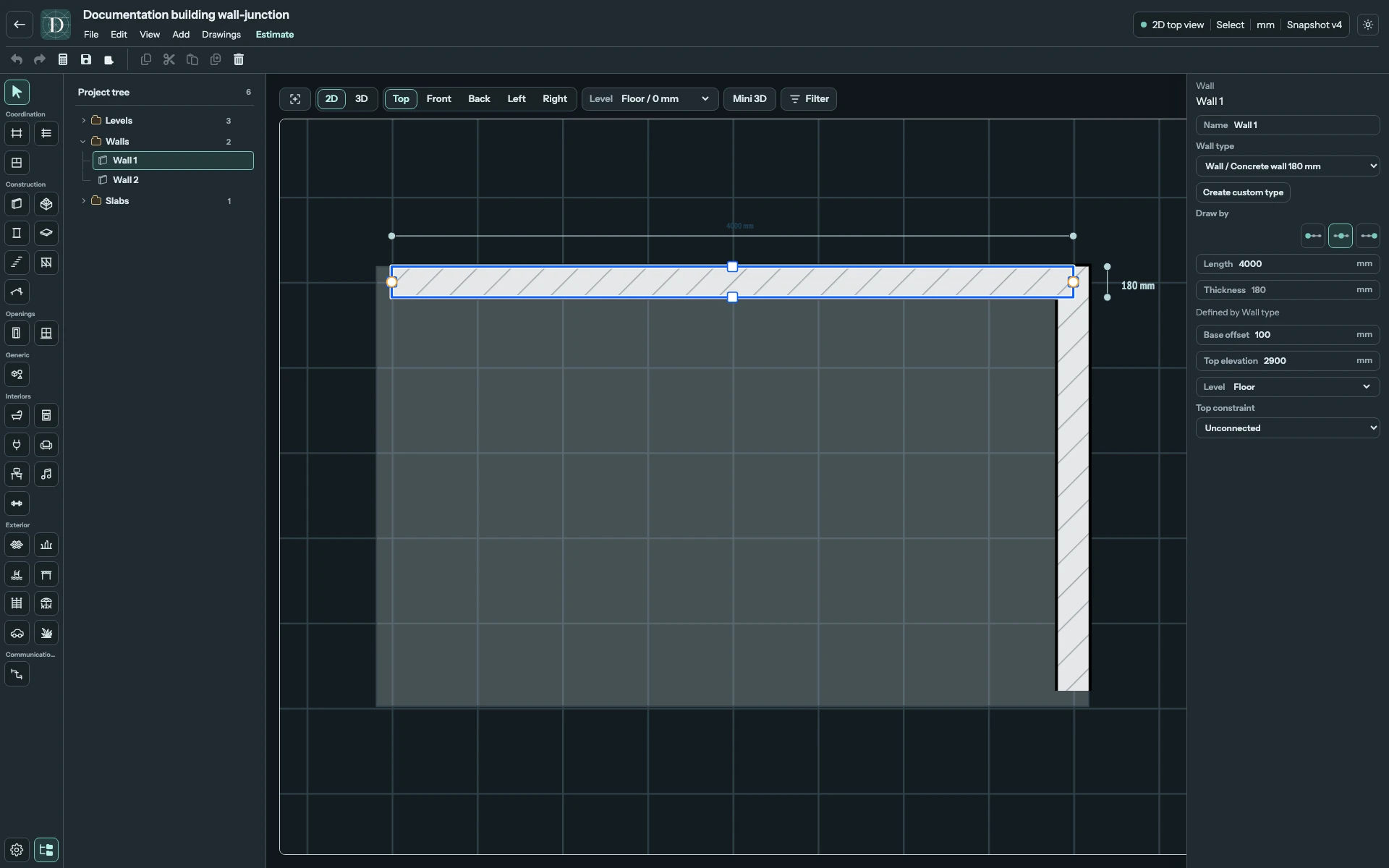The image size is (1389, 868).
Task: Select the swimming pool tool
Action: tap(17, 574)
